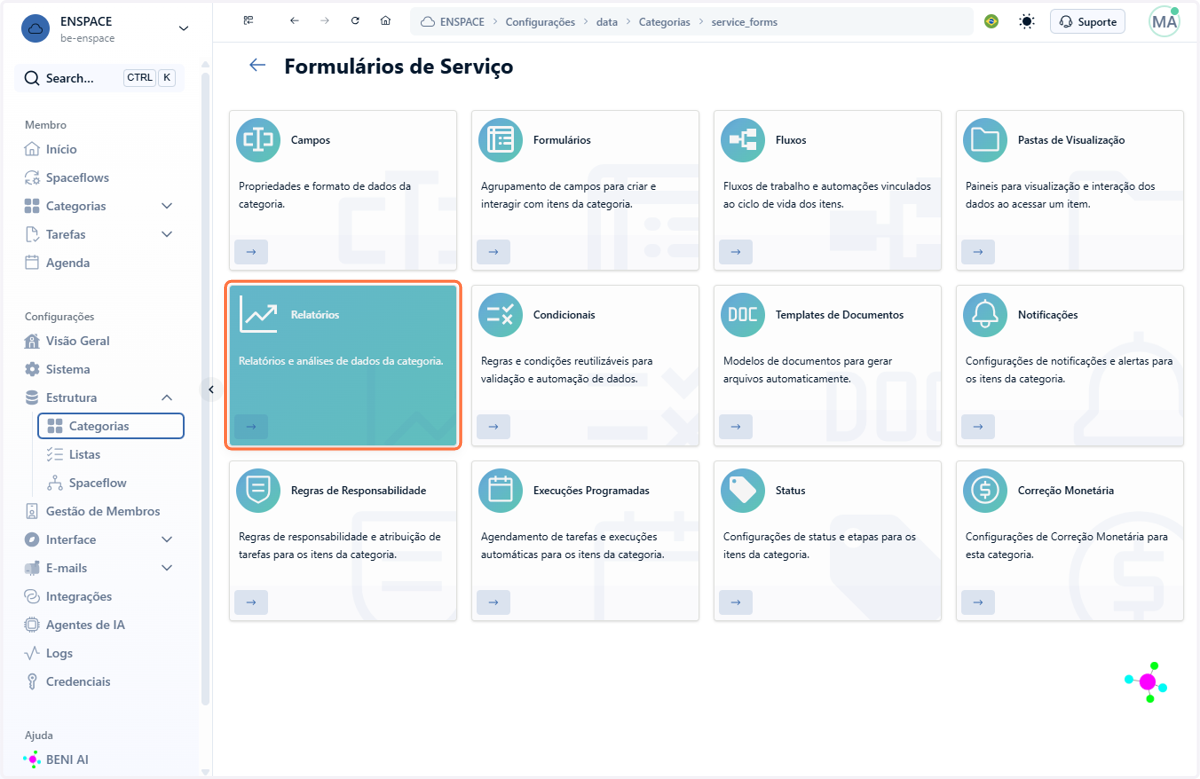Toggle the light/dark theme sun icon
Viewport: 1200px width, 779px height.
(1027, 21)
